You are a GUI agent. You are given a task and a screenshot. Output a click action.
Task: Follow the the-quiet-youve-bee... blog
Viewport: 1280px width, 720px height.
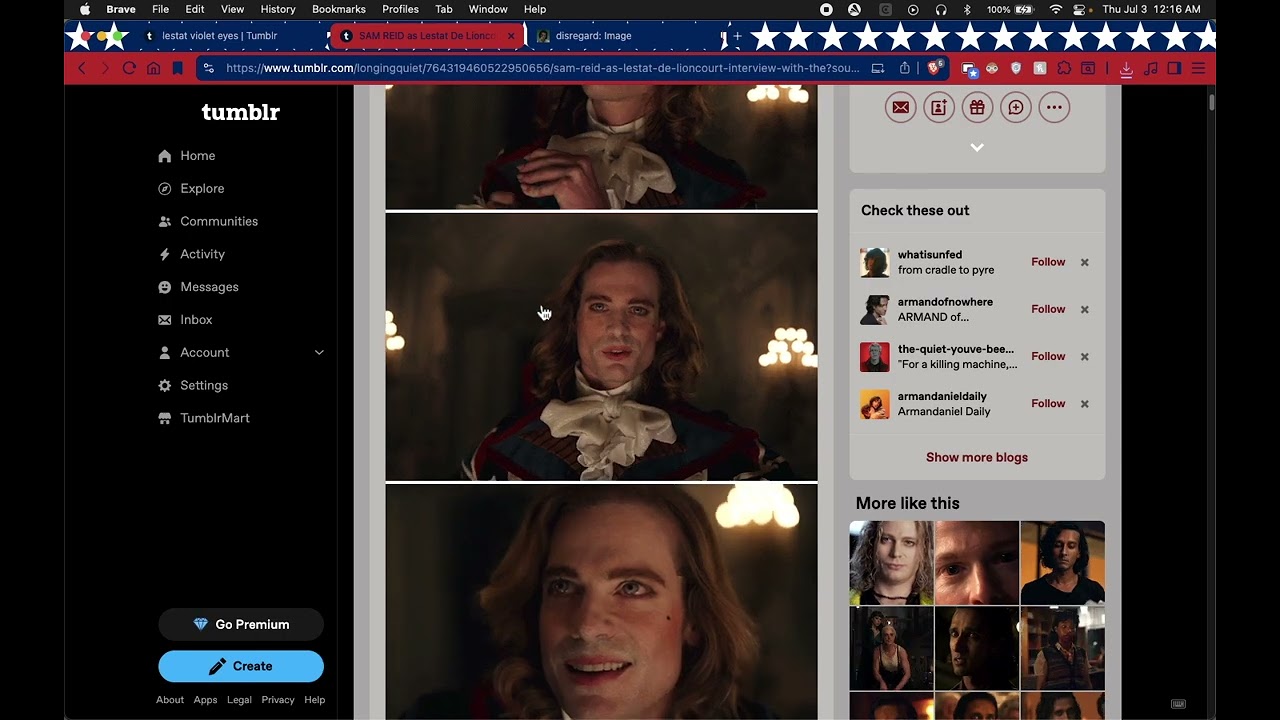click(1048, 356)
